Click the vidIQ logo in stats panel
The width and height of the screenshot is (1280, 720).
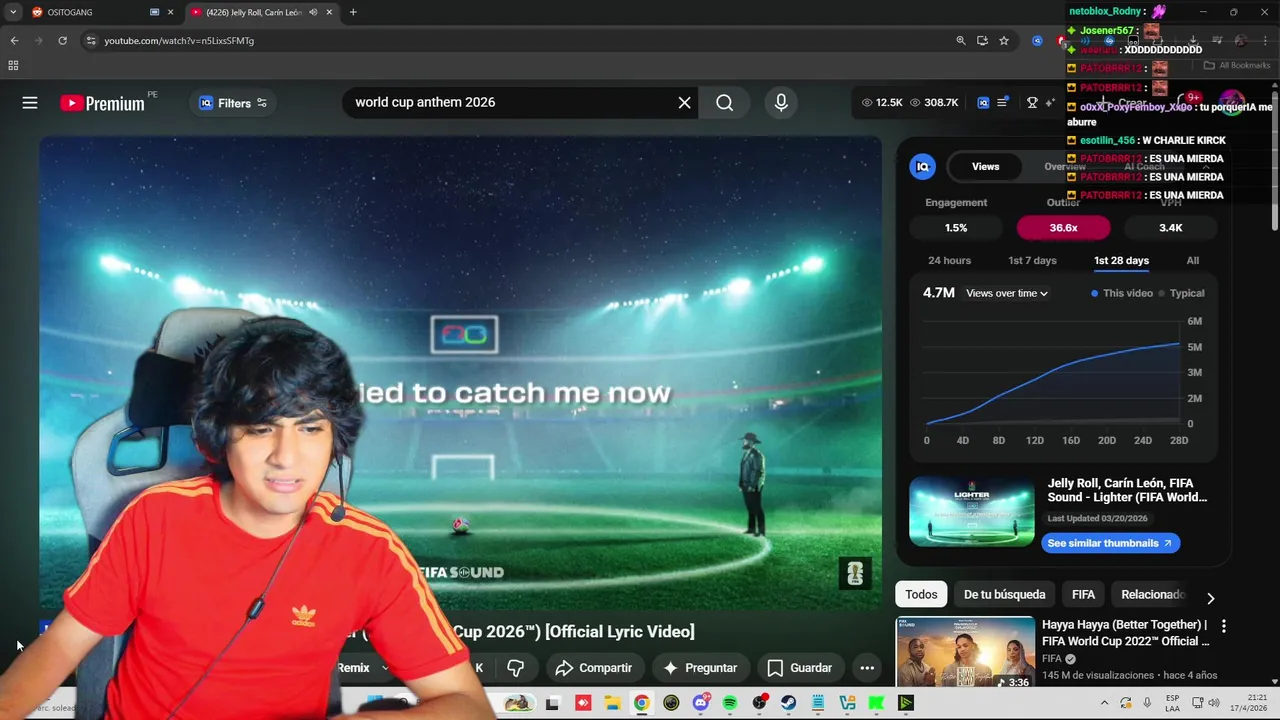923,167
